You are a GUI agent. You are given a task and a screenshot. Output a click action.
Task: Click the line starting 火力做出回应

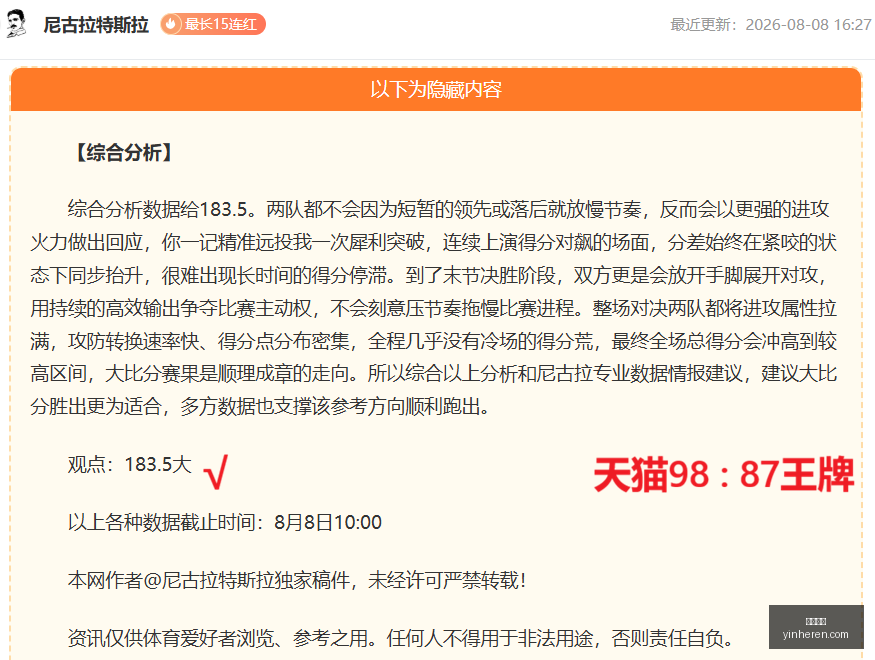(x=434, y=242)
